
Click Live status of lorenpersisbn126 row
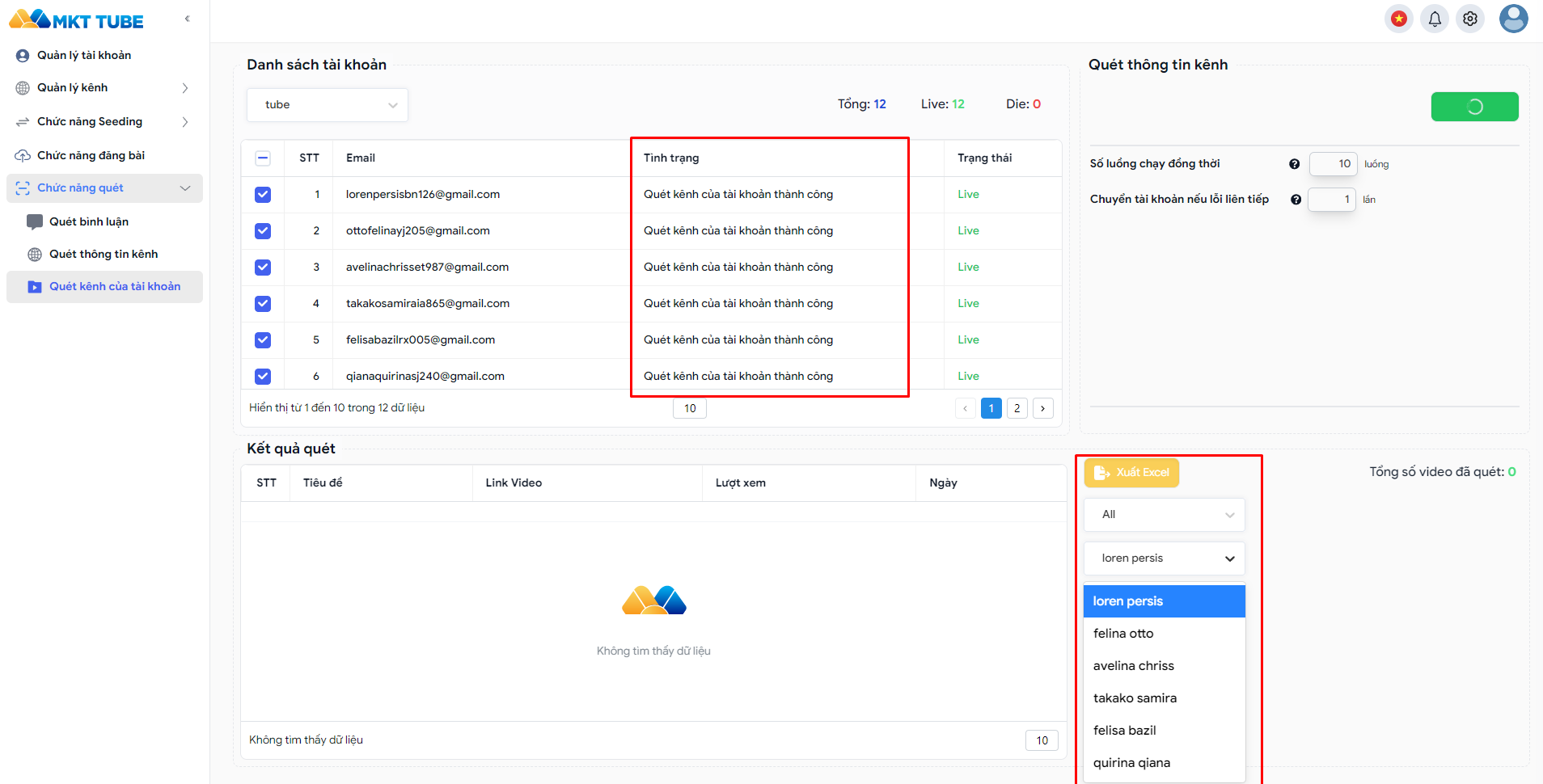(x=969, y=195)
